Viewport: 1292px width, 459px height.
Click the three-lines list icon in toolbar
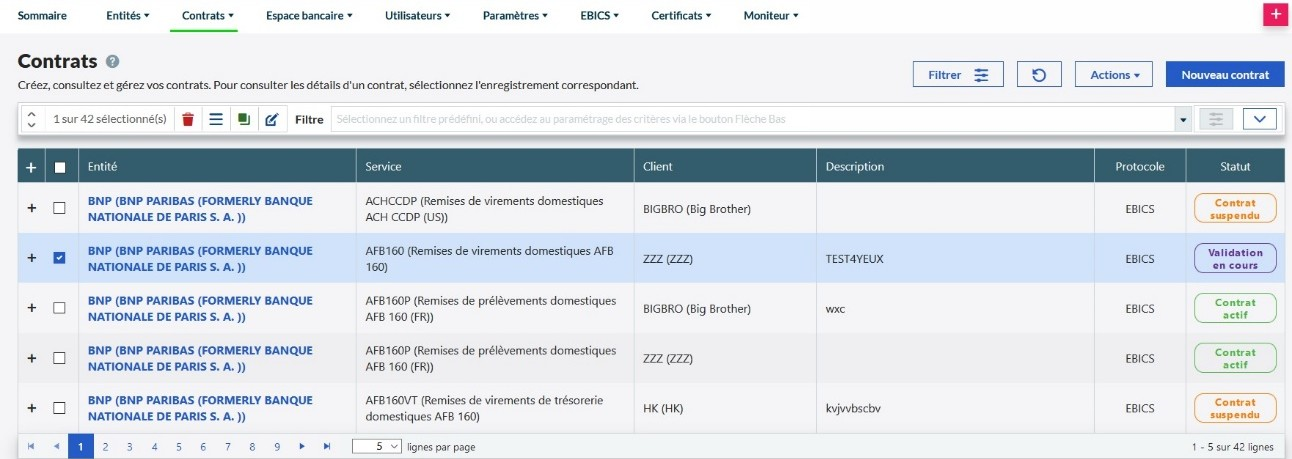[x=215, y=119]
